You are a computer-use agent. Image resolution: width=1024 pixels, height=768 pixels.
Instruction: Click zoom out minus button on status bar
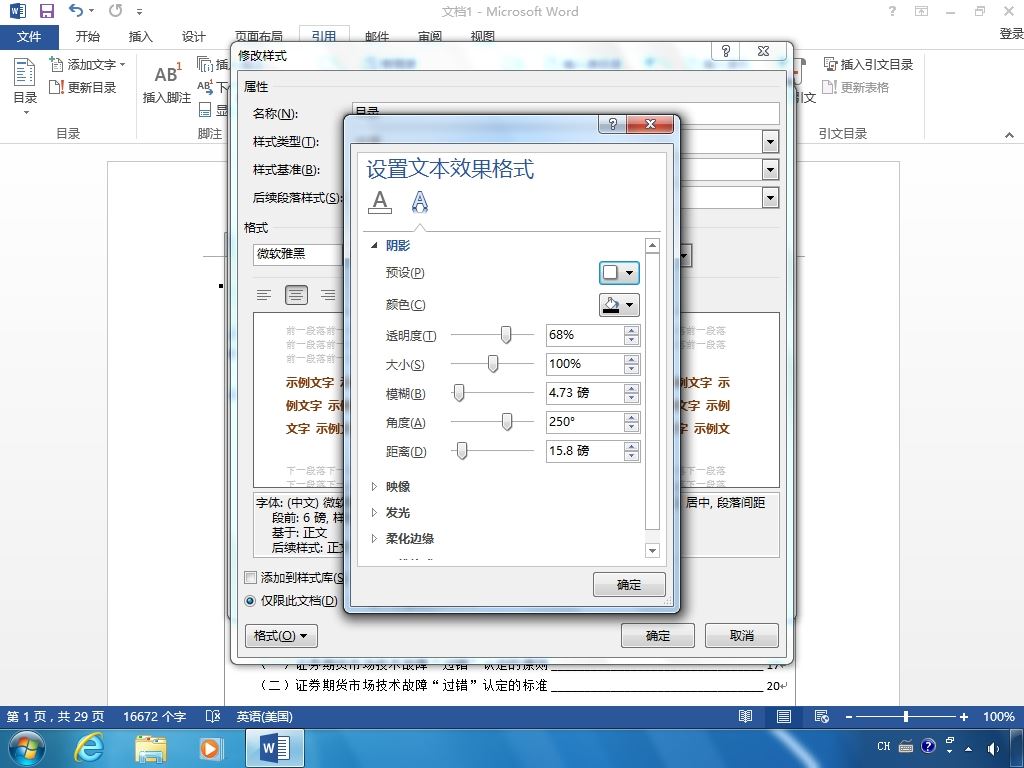click(x=848, y=716)
